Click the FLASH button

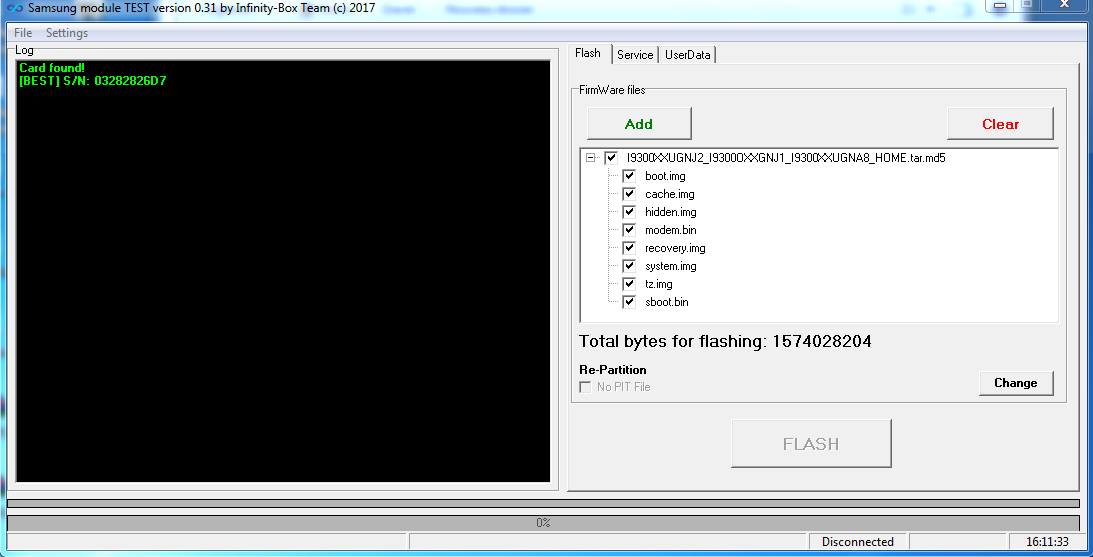pyautogui.click(x=811, y=443)
